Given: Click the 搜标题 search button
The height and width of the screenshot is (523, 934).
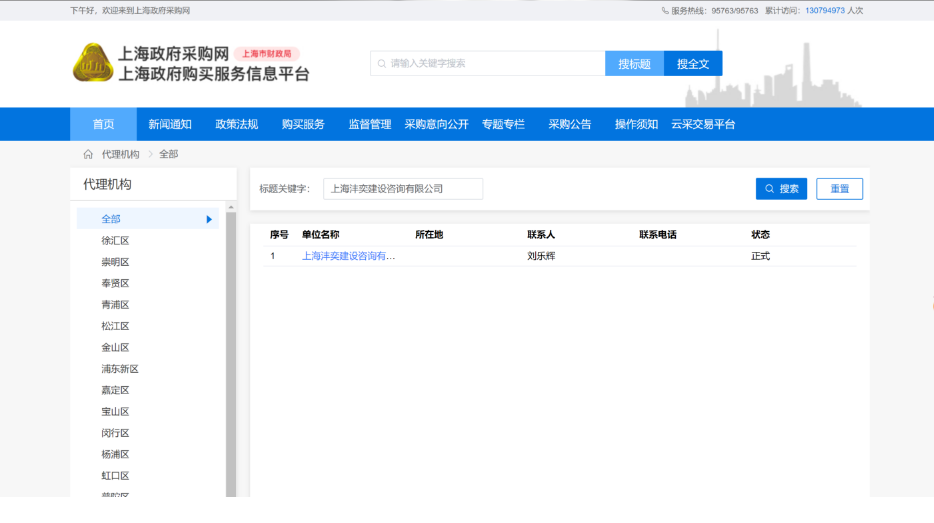Looking at the screenshot, I should [x=634, y=64].
